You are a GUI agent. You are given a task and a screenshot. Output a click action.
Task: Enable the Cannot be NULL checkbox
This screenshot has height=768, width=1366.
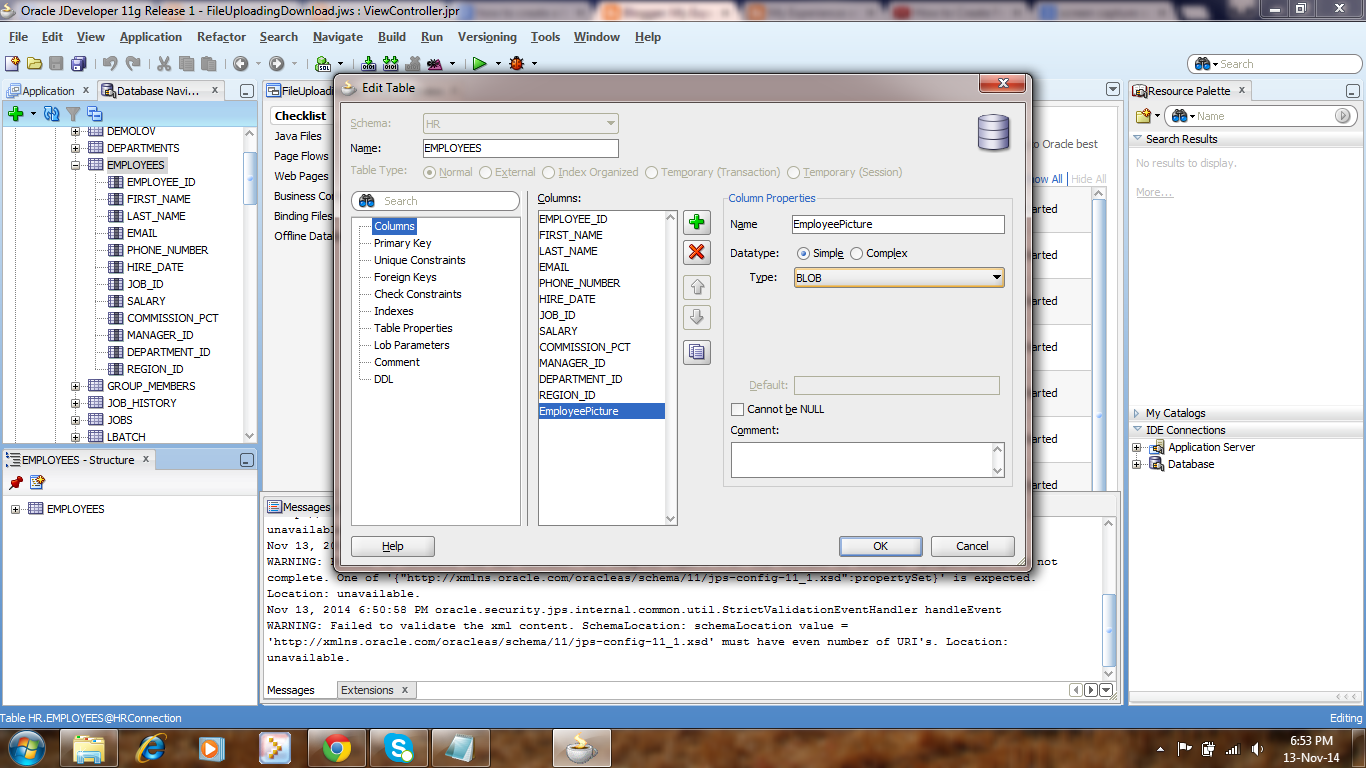(737, 409)
